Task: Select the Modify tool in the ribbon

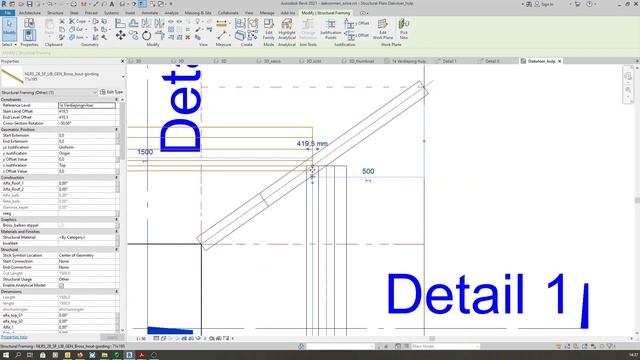Action: click(x=9, y=29)
